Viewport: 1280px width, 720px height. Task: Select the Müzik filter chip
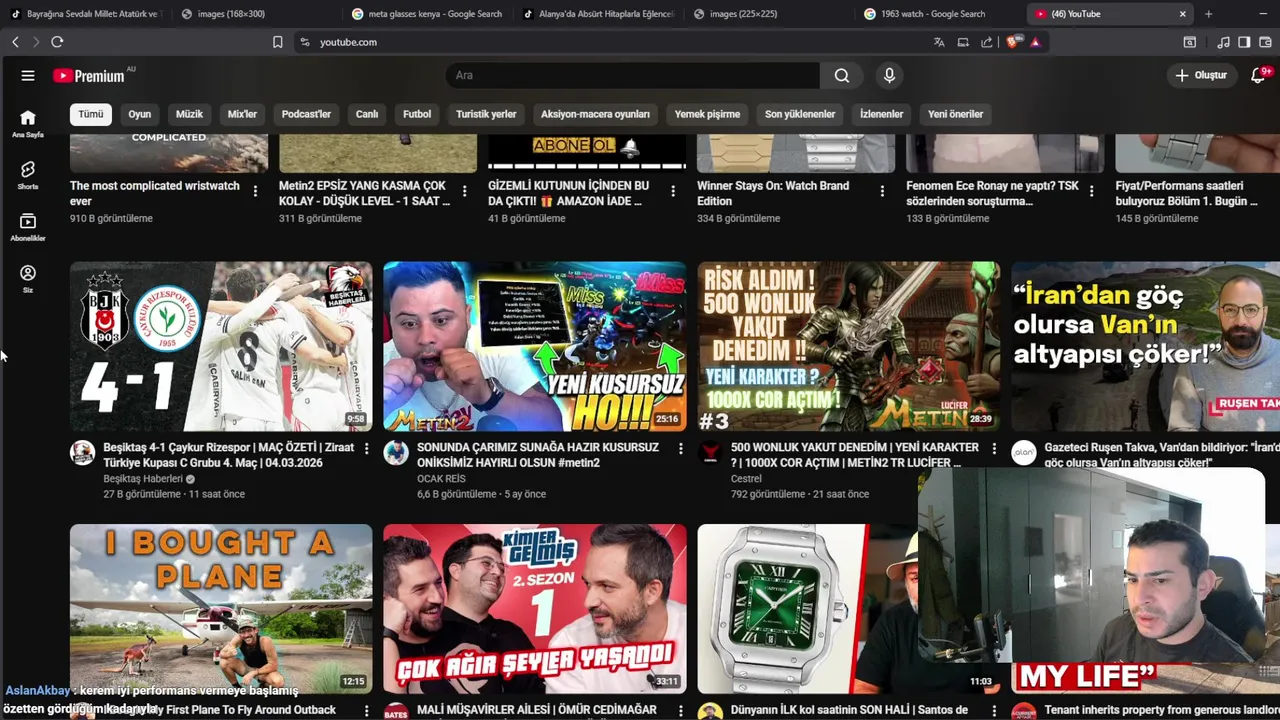pyautogui.click(x=189, y=114)
